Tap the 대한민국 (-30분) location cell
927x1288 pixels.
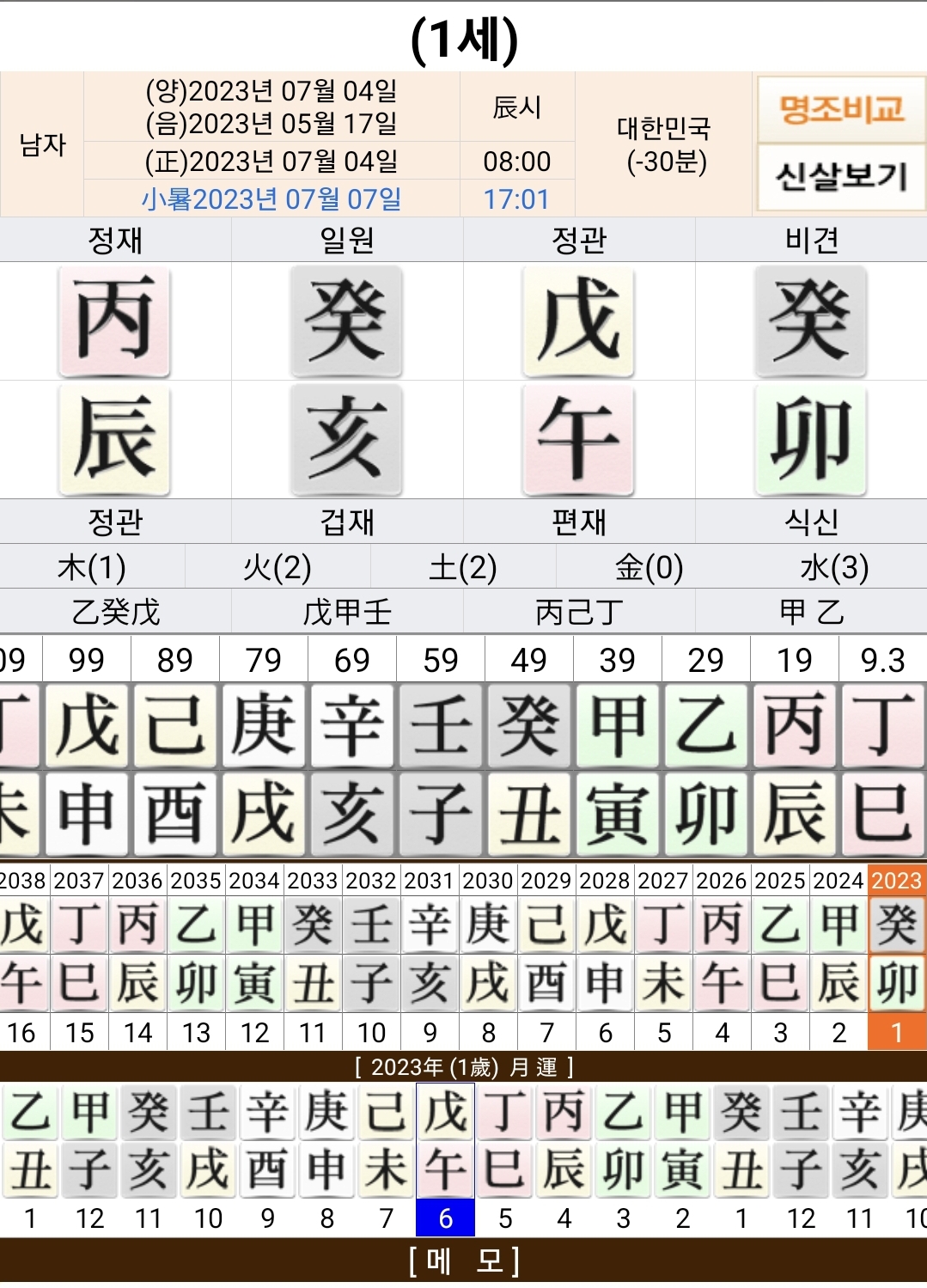point(664,144)
